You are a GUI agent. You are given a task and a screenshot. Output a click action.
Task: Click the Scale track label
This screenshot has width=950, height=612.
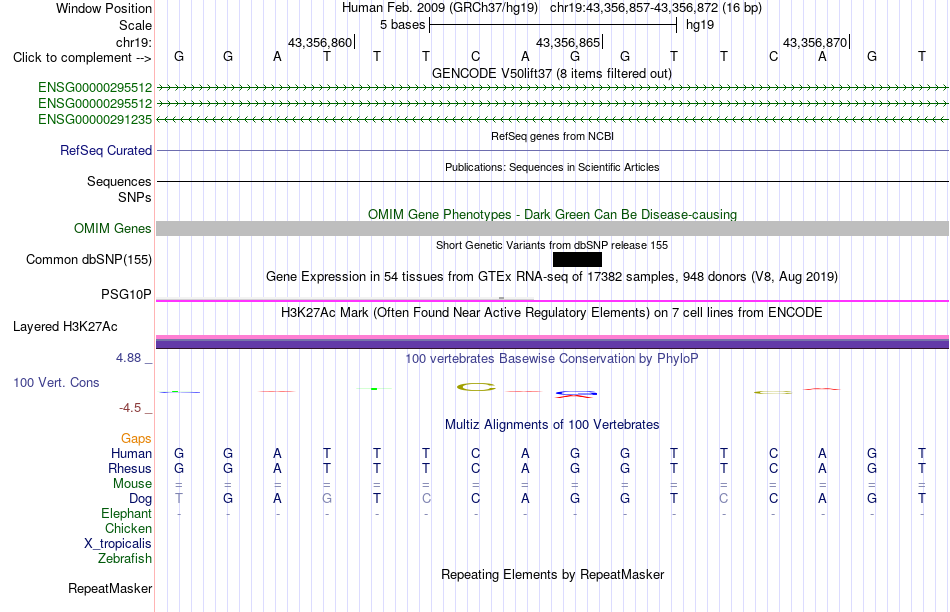135,25
